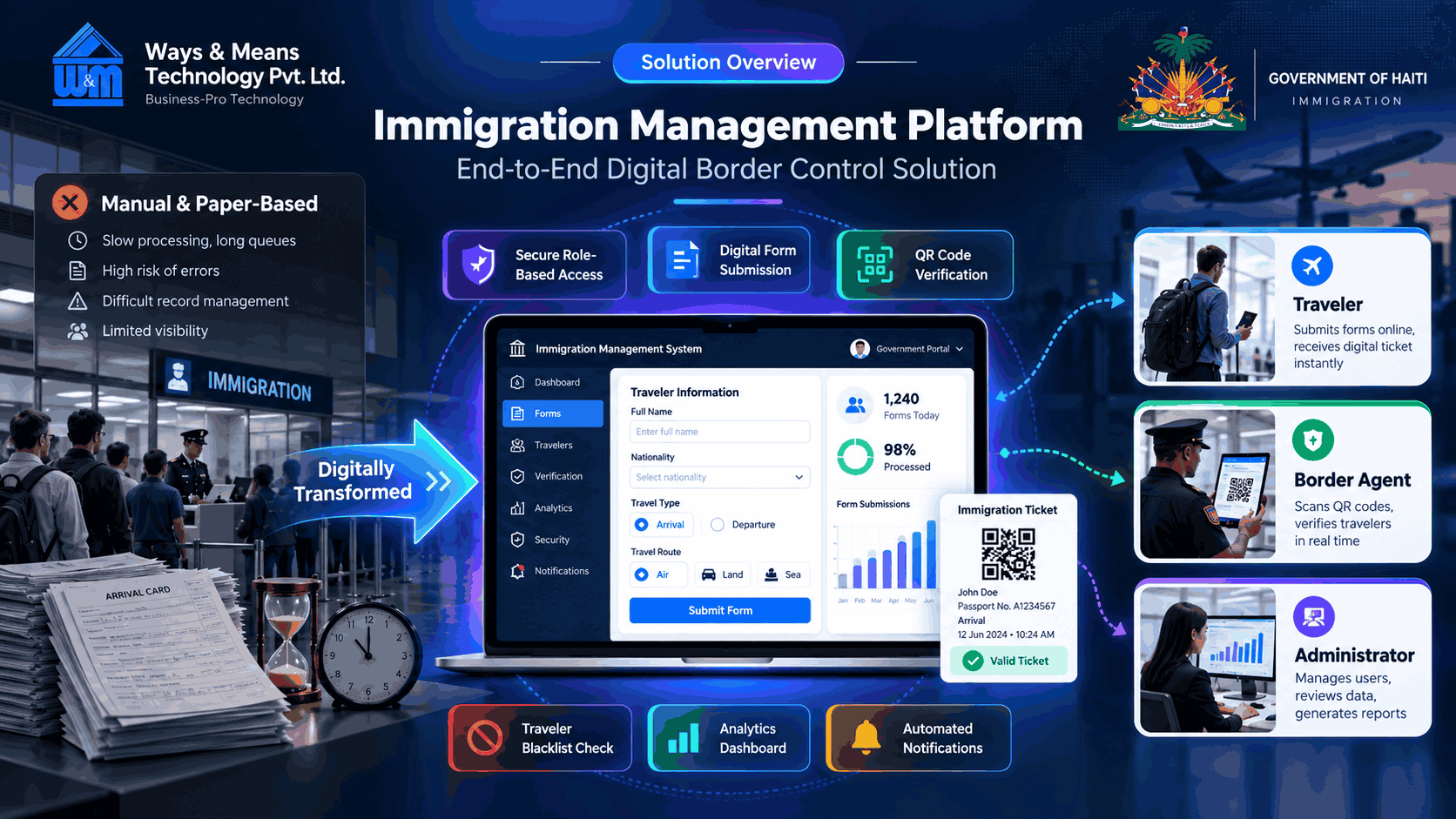Viewport: 1456px width, 819px height.
Task: Click the 98% Processed progress ring
Action: click(x=855, y=456)
